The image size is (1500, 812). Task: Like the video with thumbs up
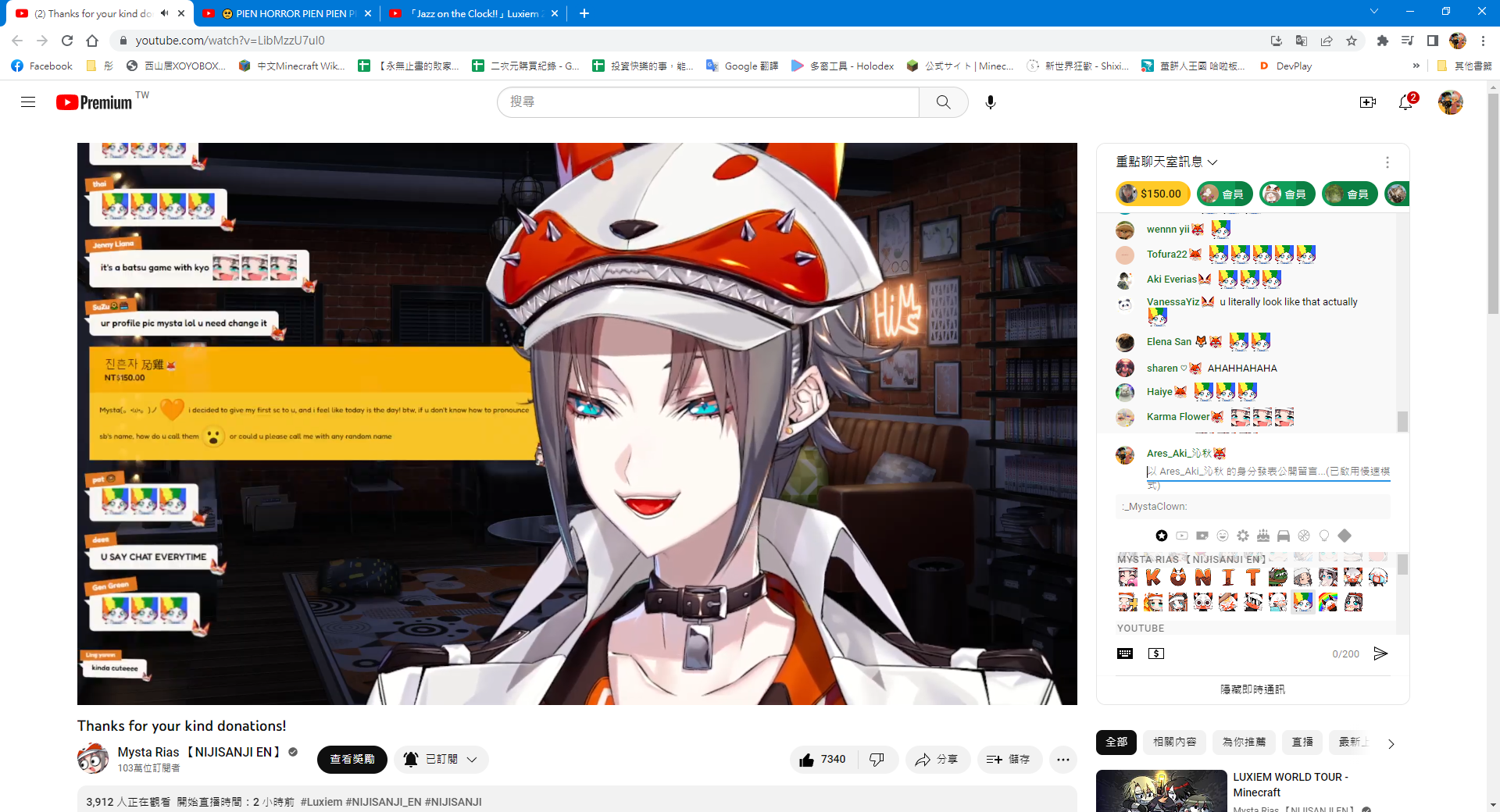pos(823,760)
